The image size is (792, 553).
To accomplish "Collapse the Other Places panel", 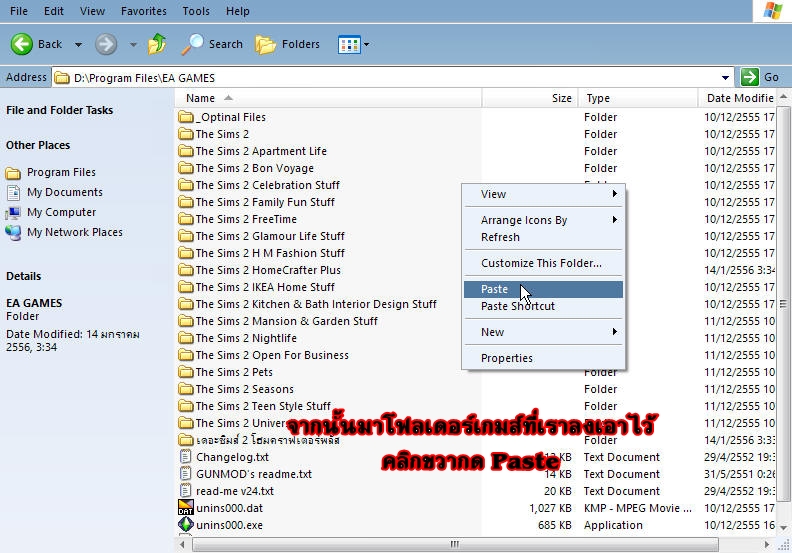I will point(38,145).
